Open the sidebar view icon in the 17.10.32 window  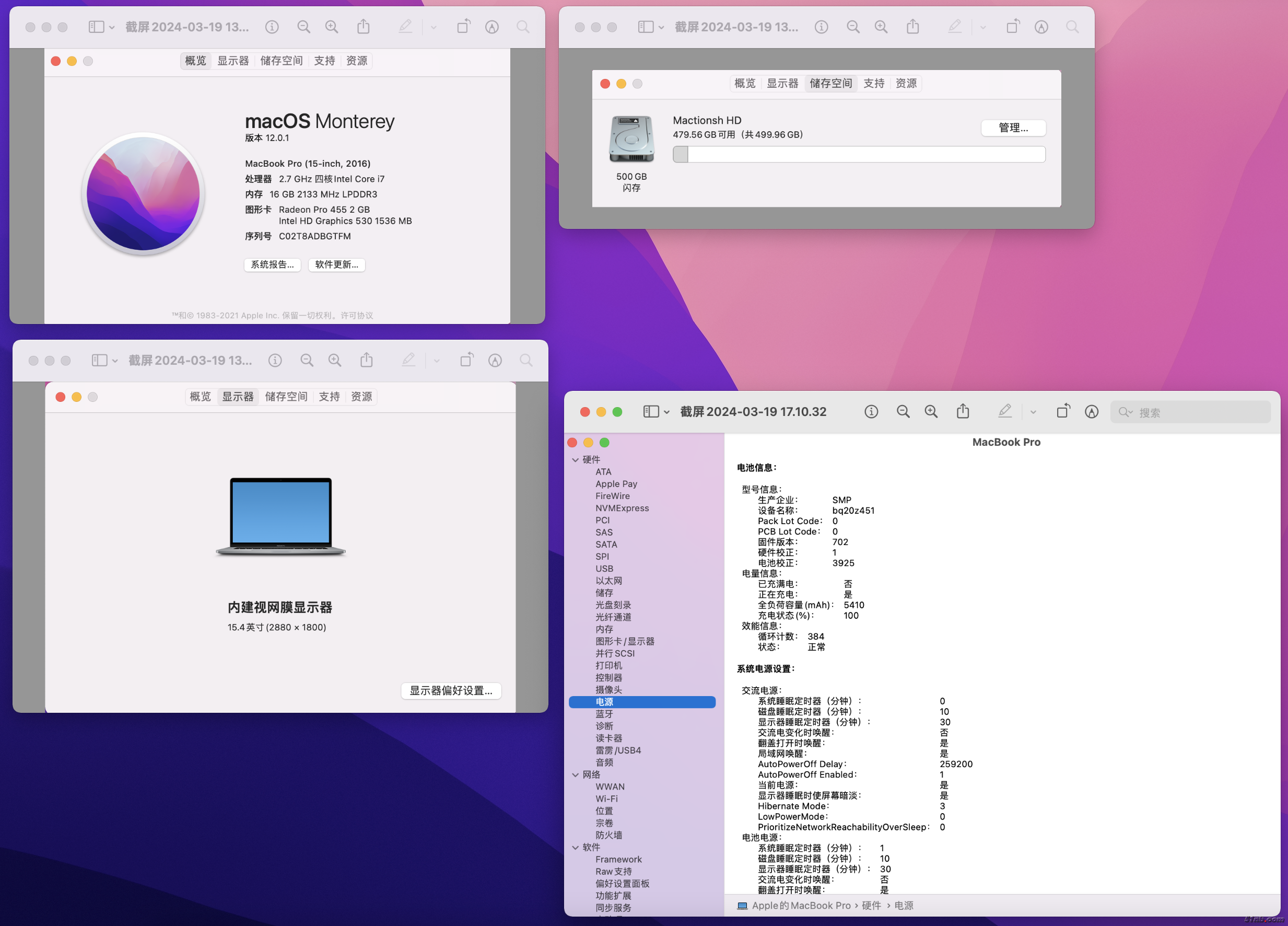[651, 411]
